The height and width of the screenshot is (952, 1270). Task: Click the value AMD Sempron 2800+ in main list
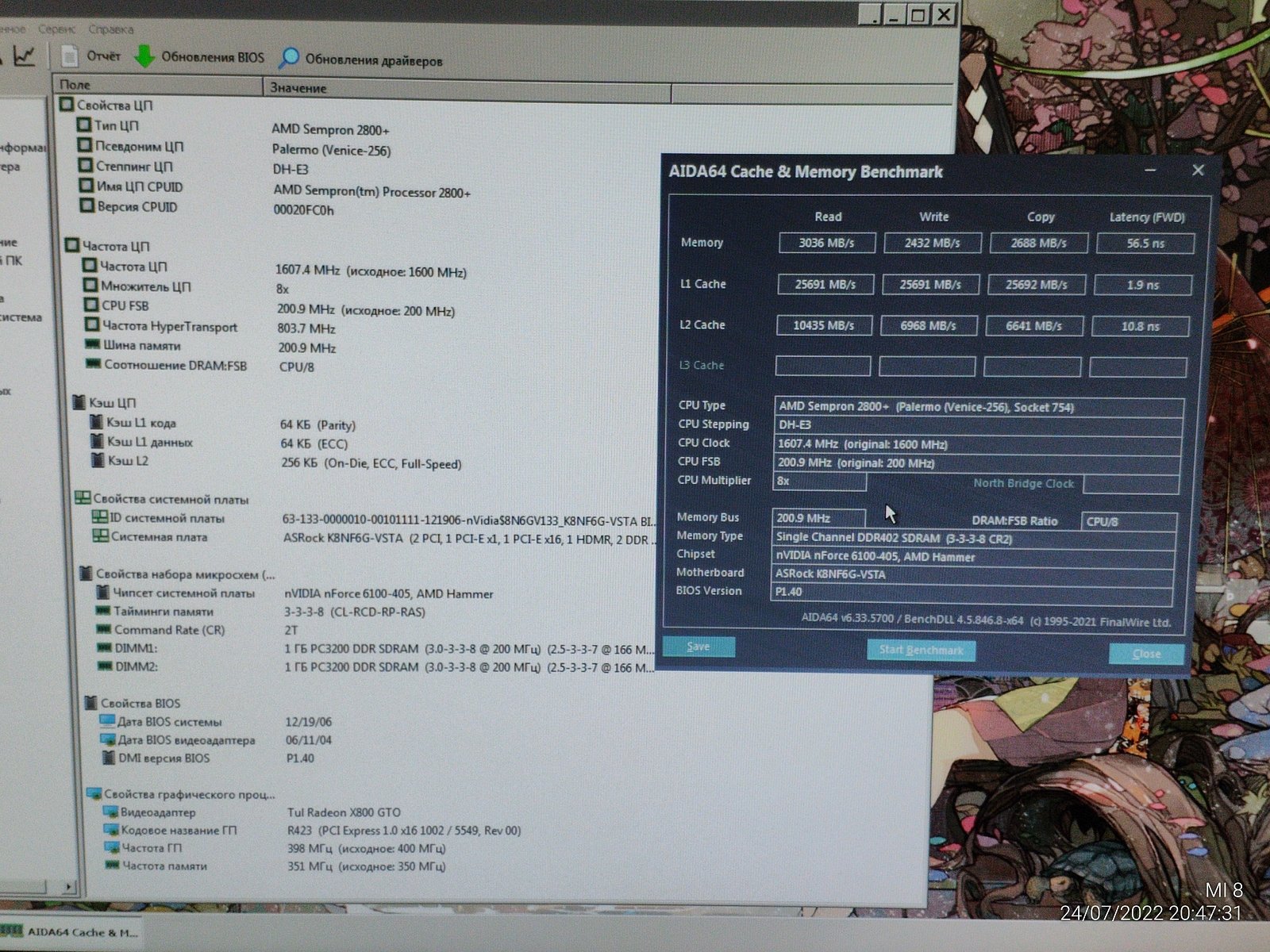(330, 129)
